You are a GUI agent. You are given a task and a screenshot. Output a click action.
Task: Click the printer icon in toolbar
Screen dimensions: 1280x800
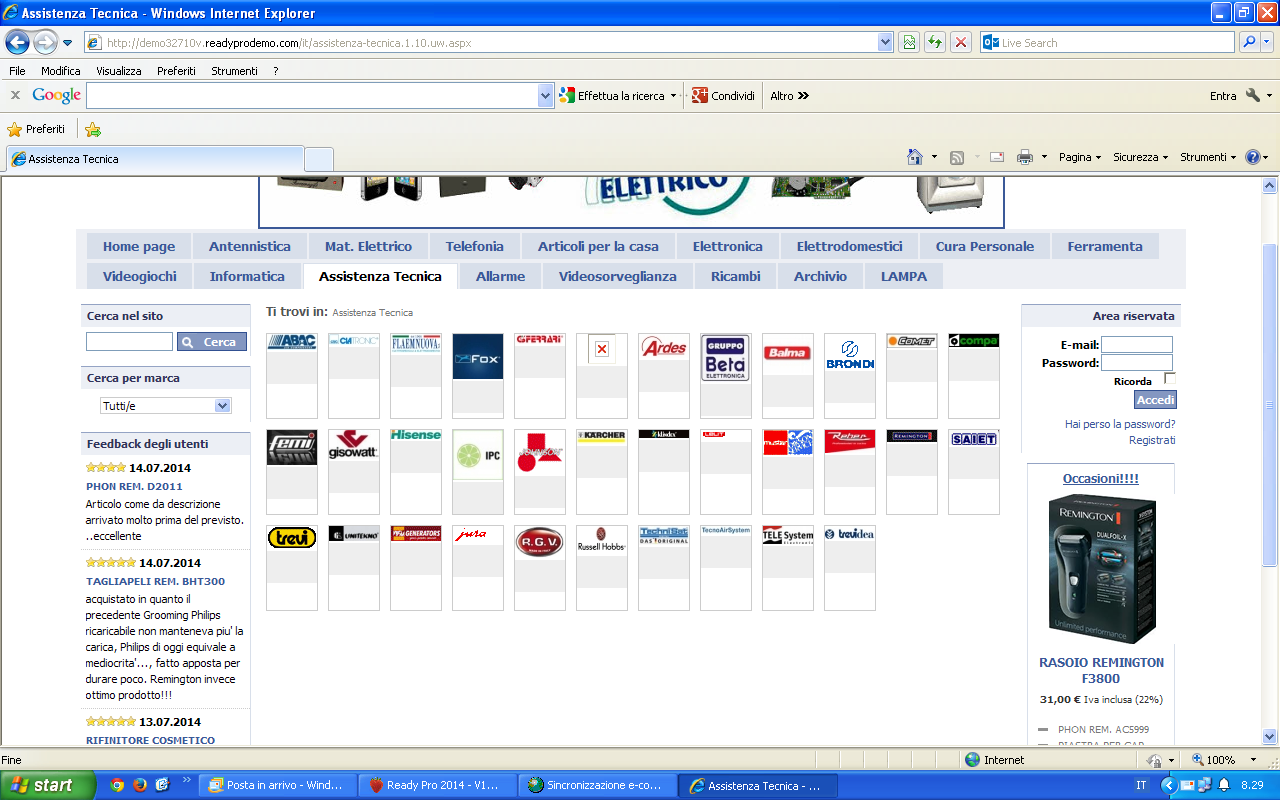pyautogui.click(x=1024, y=157)
